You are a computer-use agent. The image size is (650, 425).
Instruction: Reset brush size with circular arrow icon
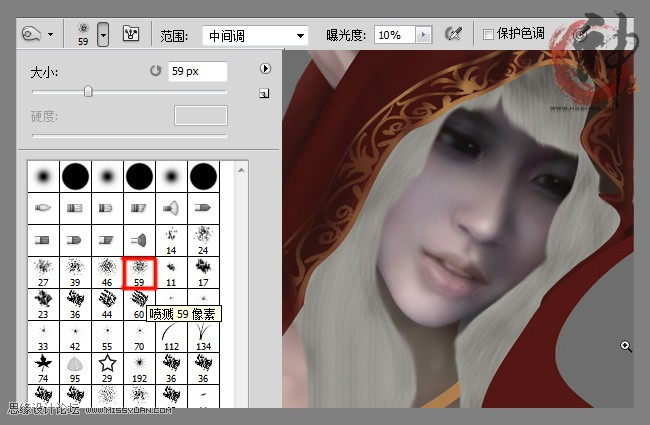[155, 71]
